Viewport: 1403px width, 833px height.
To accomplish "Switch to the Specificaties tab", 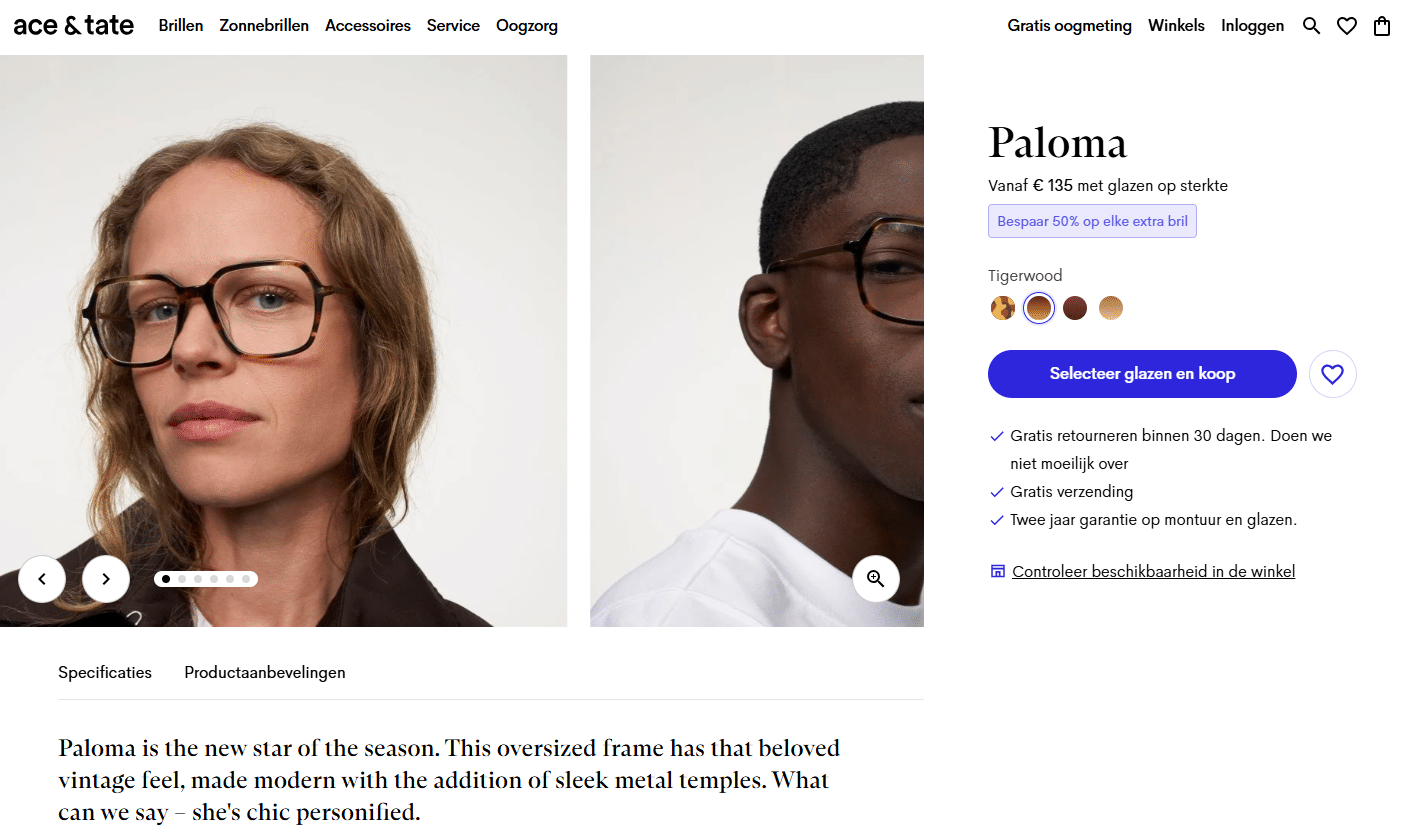I will pos(105,672).
